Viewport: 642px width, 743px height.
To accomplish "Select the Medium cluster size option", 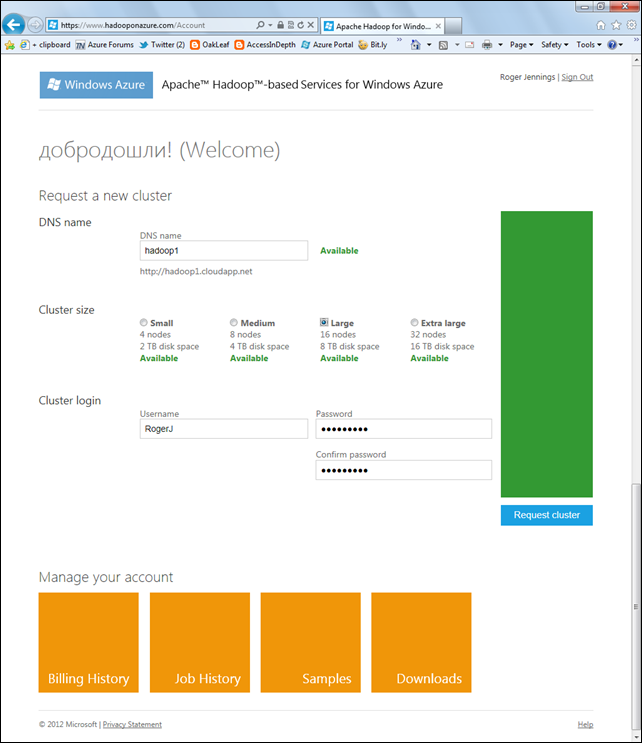I will point(234,323).
